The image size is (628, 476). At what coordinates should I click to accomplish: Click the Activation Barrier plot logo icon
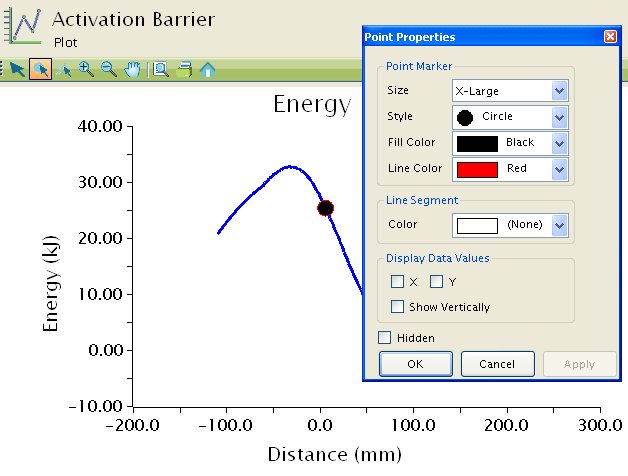pyautogui.click(x=23, y=26)
